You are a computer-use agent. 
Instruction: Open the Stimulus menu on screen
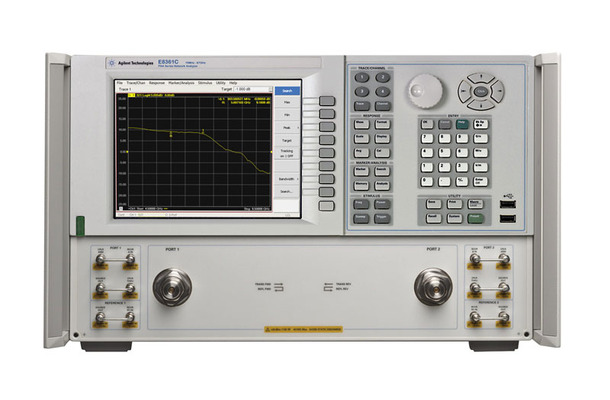click(205, 83)
